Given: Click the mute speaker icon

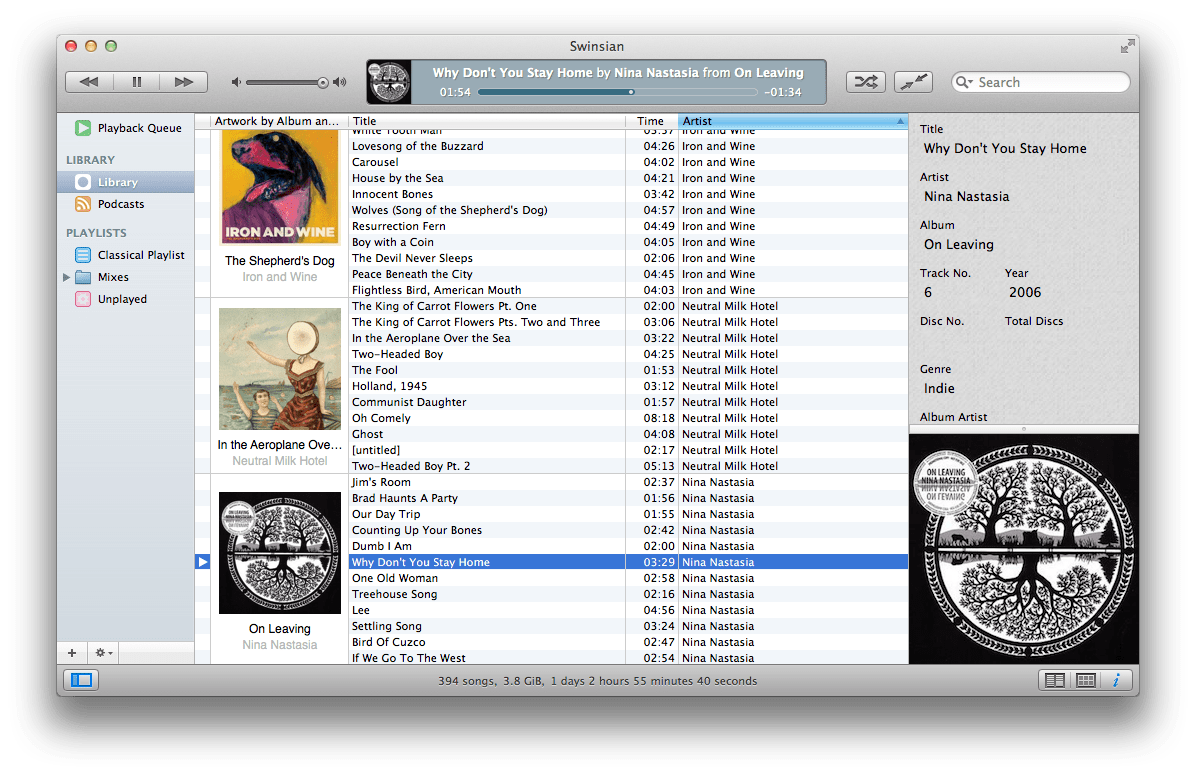Looking at the screenshot, I should click(236, 82).
